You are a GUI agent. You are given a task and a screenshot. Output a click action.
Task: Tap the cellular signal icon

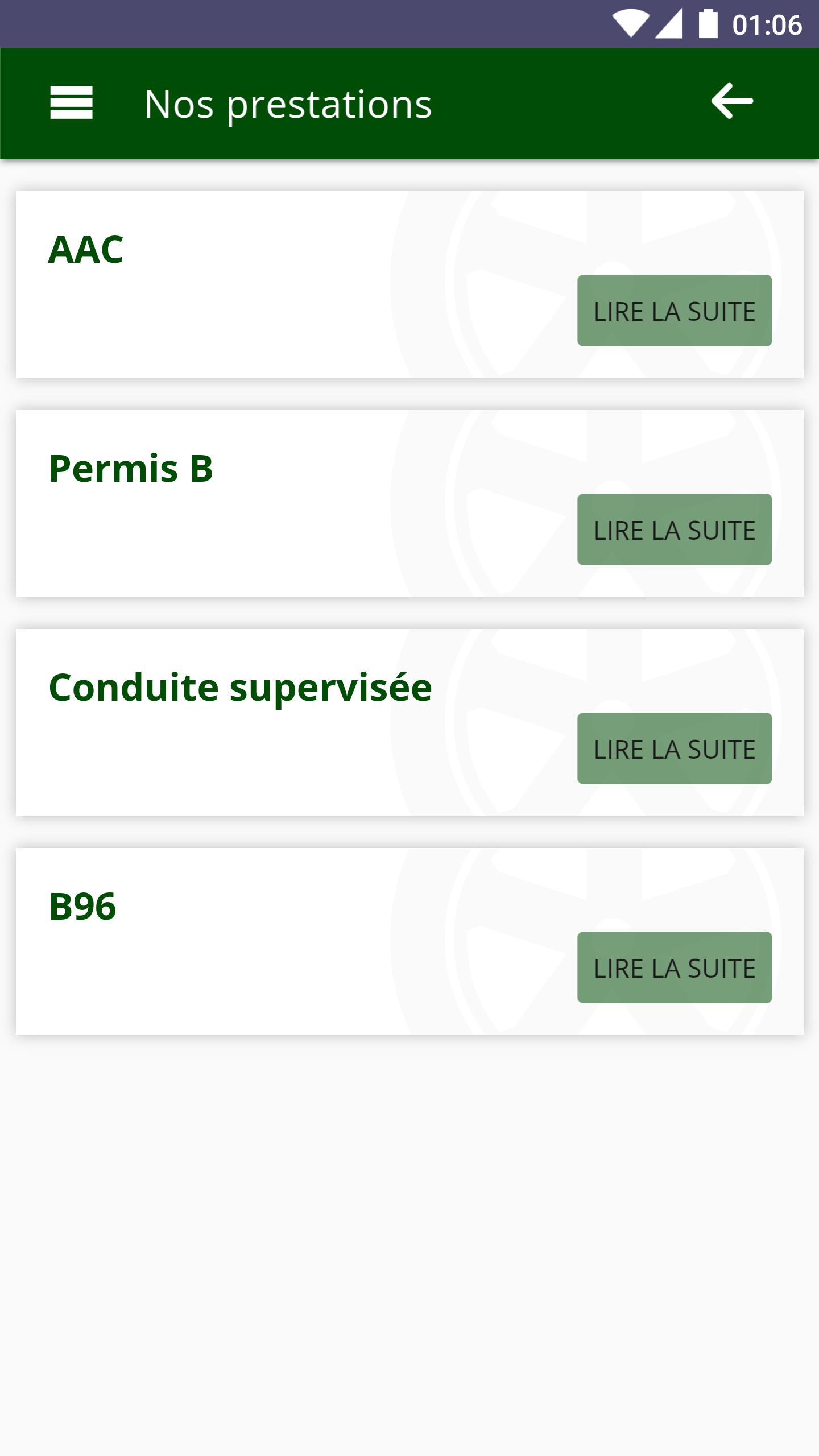(x=669, y=24)
